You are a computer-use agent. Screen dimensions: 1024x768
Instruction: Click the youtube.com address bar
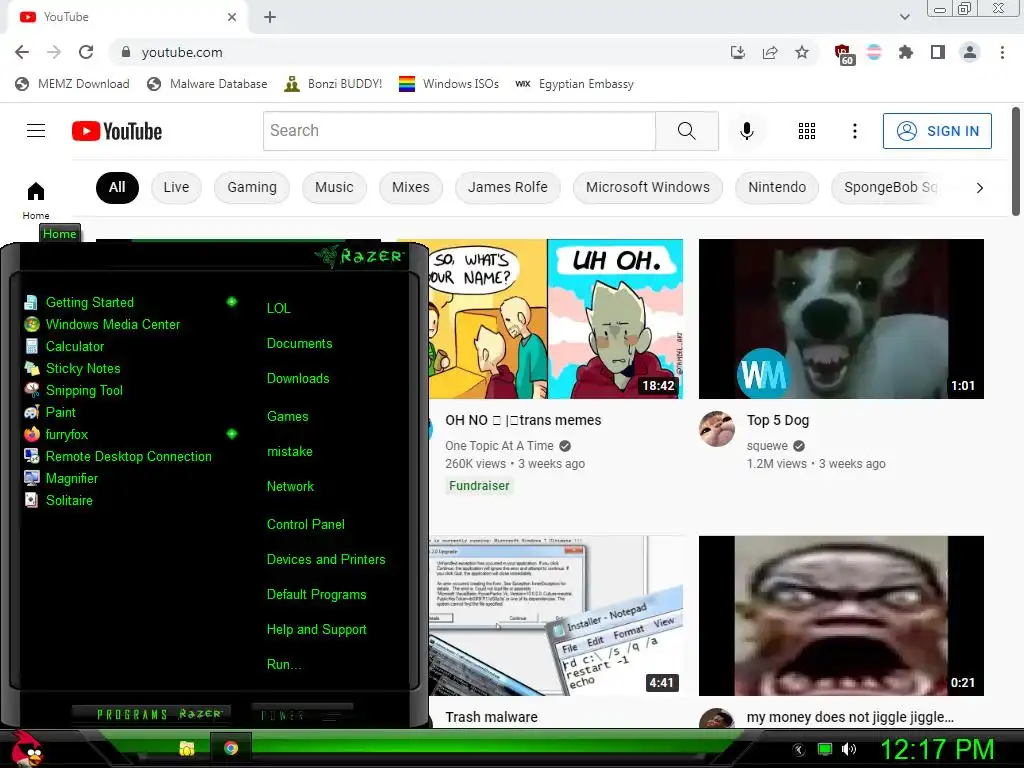(418, 52)
